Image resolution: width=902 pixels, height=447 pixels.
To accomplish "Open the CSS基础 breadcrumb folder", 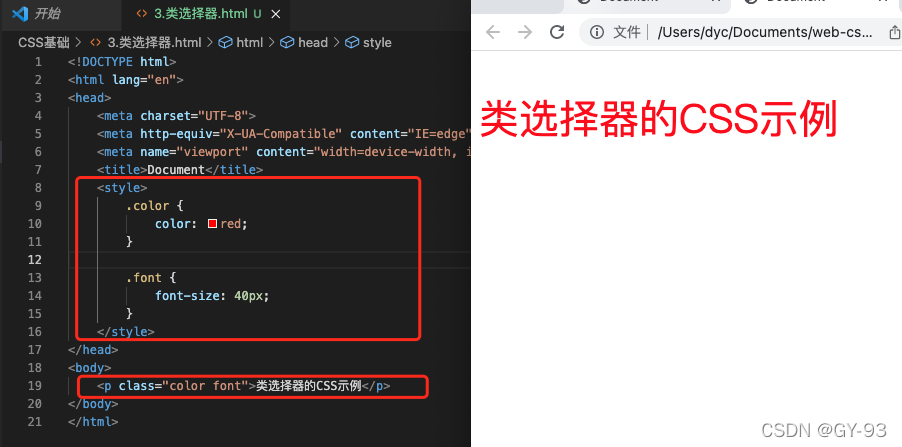I will coord(44,43).
